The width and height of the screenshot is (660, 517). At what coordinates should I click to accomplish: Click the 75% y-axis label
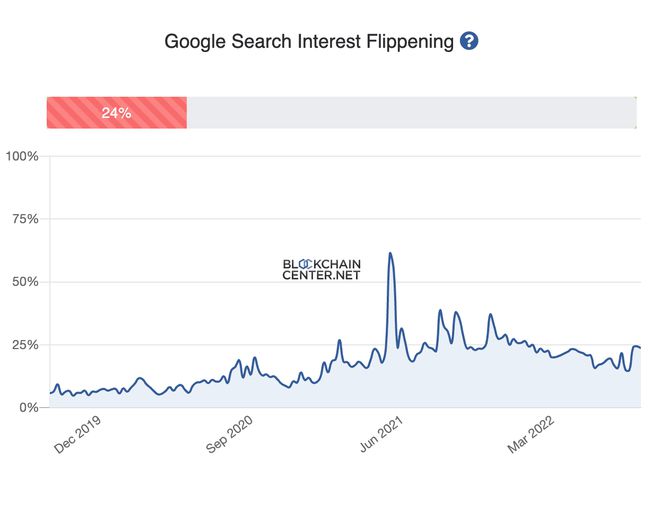[x=24, y=219]
